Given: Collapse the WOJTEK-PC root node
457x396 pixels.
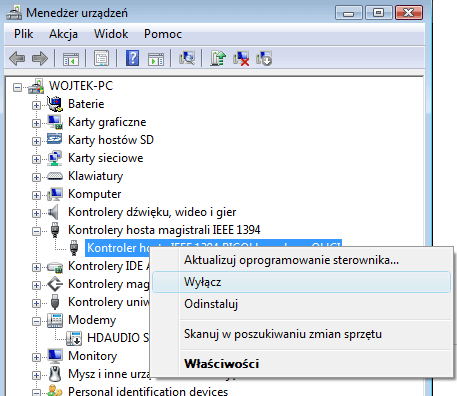Looking at the screenshot, I should [17, 88].
